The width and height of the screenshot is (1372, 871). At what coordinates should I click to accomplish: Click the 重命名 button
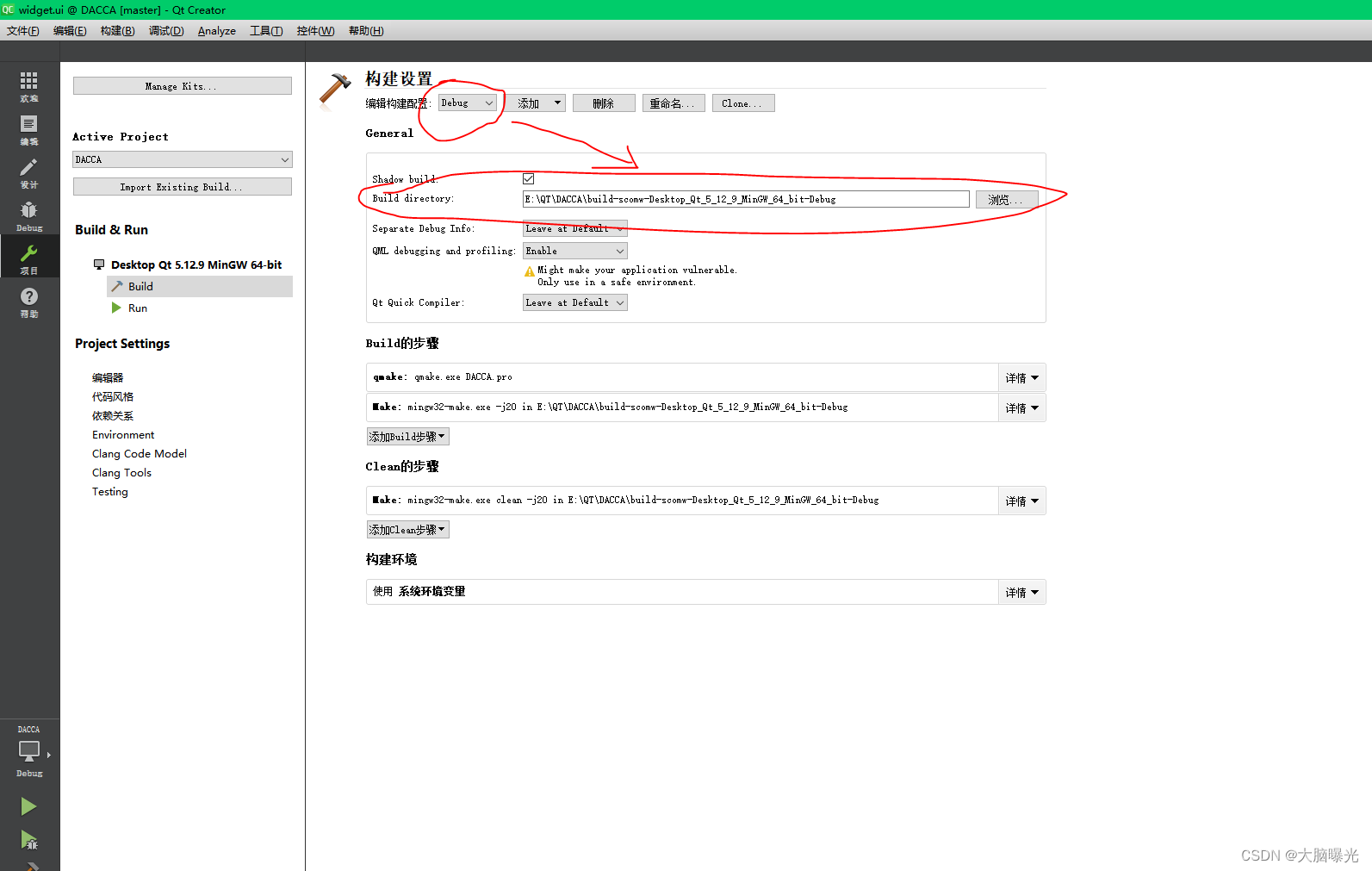click(674, 103)
